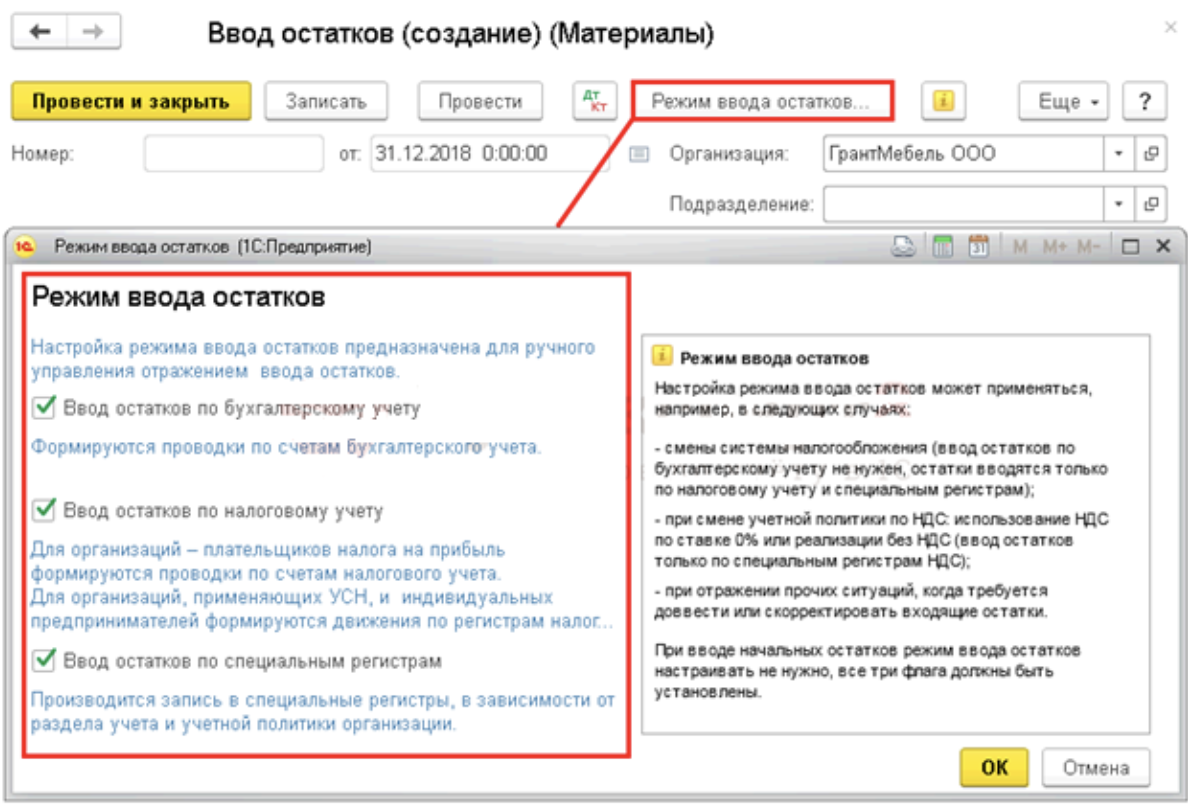Click the date picker icon near date field
The image size is (1188, 806).
click(x=640, y=154)
